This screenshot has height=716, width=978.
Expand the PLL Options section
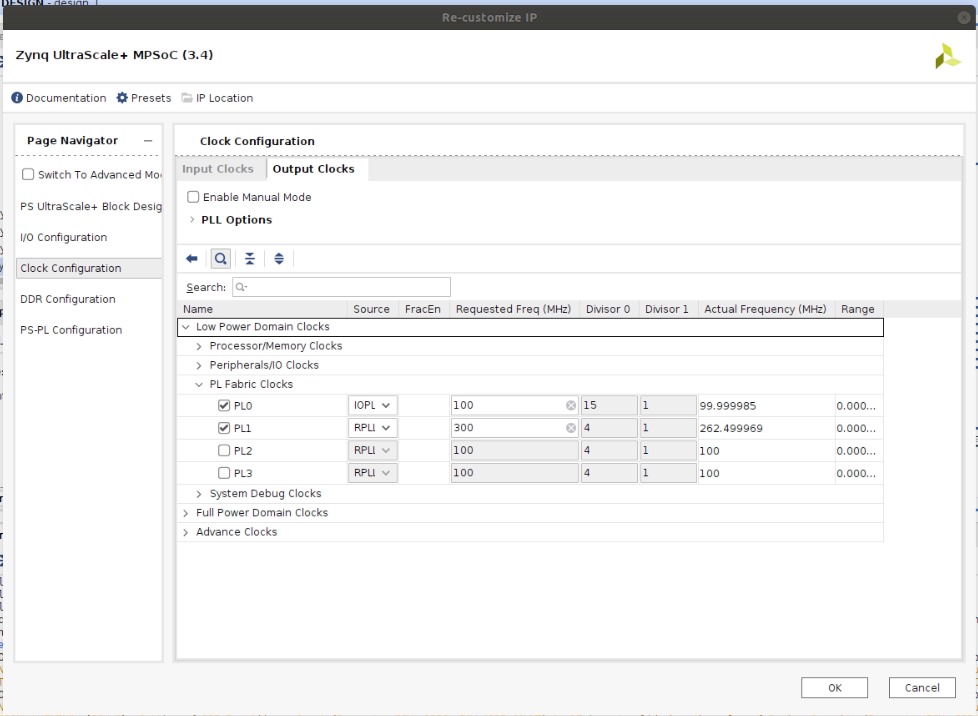coord(192,220)
